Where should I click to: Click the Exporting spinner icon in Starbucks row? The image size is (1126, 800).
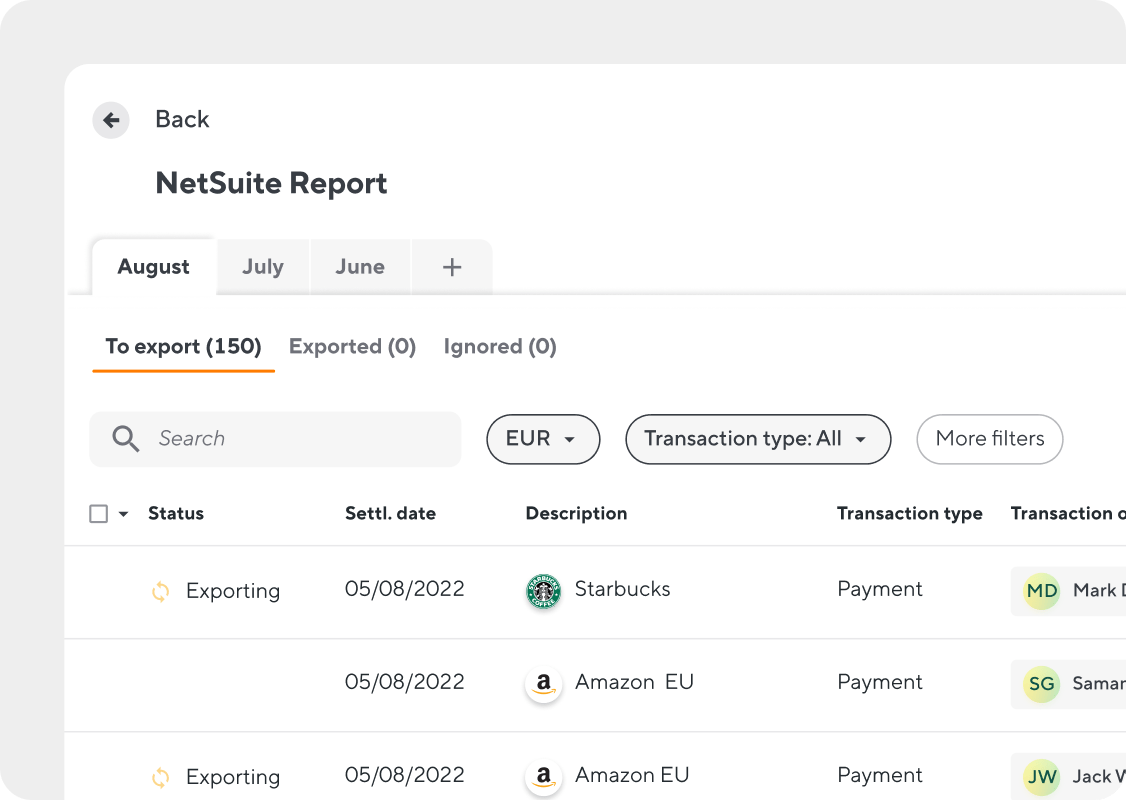161,591
